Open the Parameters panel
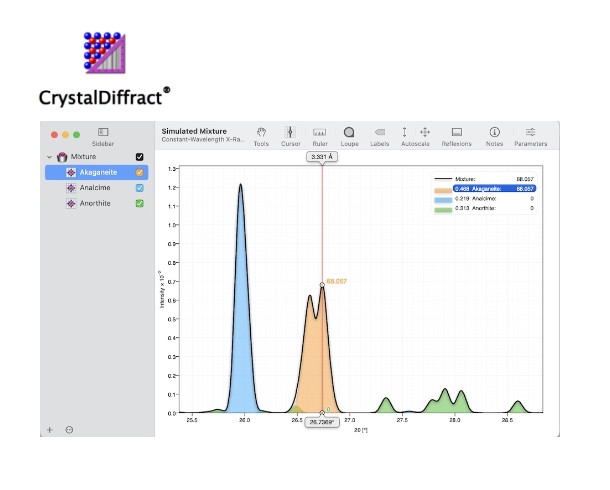Screen dimensions: 610x490 click(530, 133)
